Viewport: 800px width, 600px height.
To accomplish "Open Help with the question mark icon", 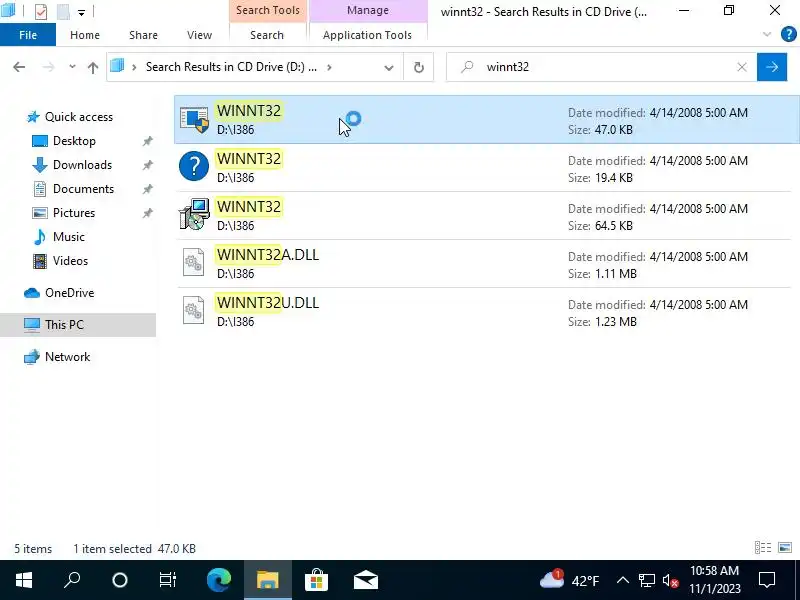I will click(788, 35).
